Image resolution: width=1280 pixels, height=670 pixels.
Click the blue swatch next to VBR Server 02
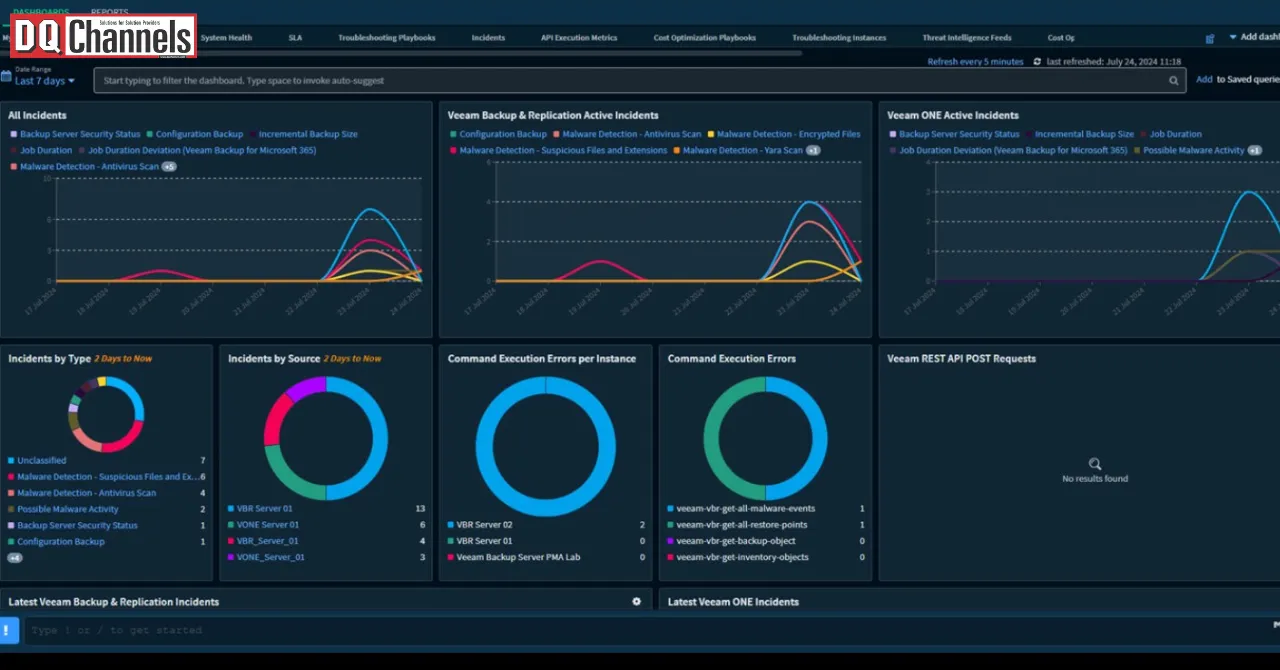click(451, 525)
